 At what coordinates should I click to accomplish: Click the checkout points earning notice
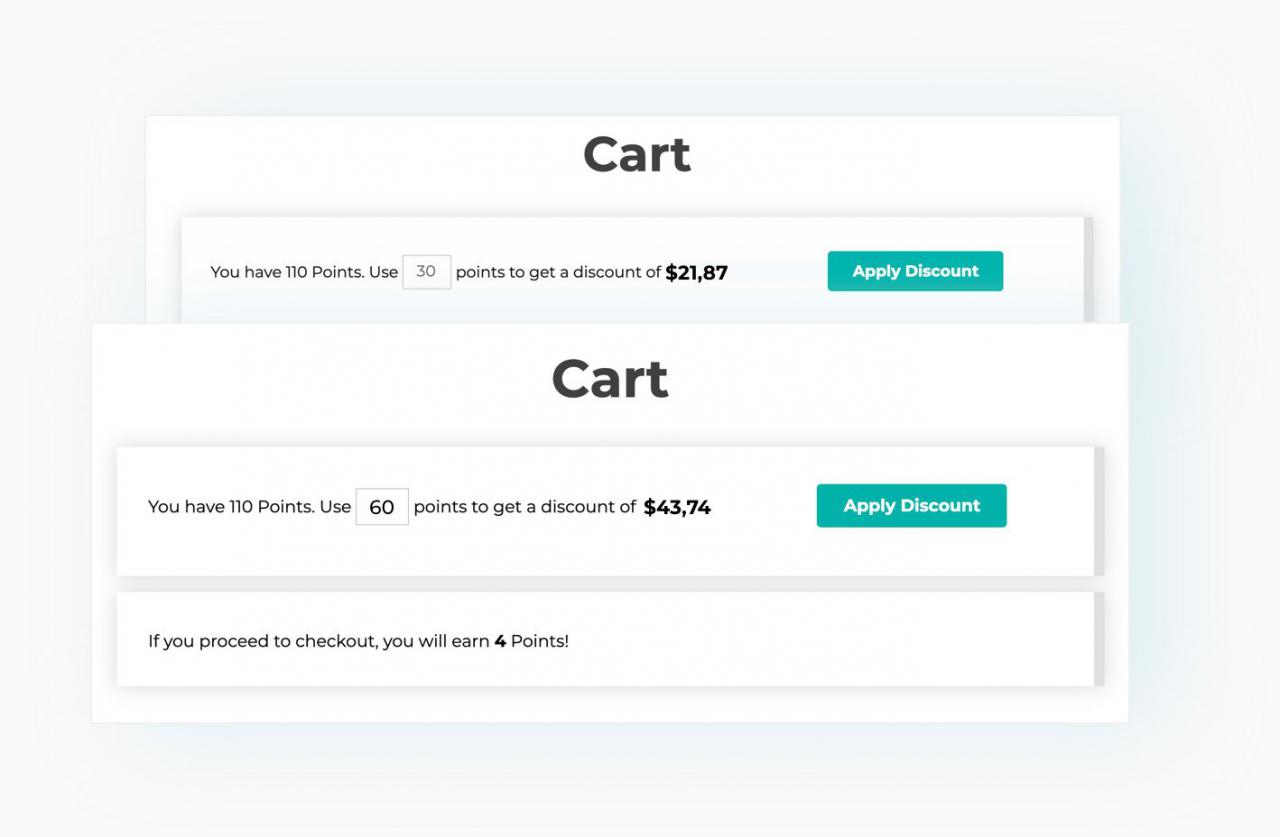[358, 640]
